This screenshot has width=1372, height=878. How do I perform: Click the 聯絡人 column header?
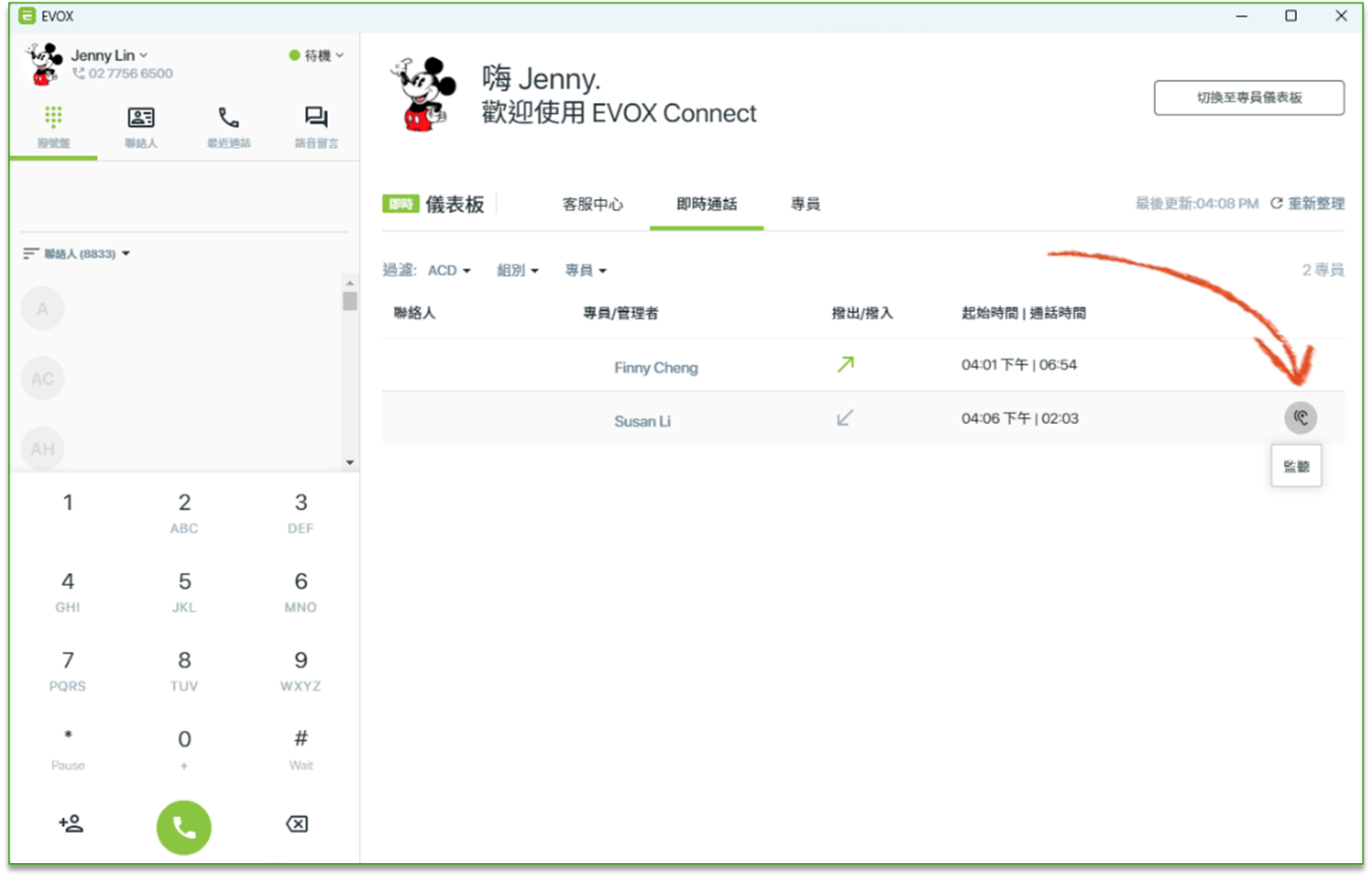click(414, 313)
